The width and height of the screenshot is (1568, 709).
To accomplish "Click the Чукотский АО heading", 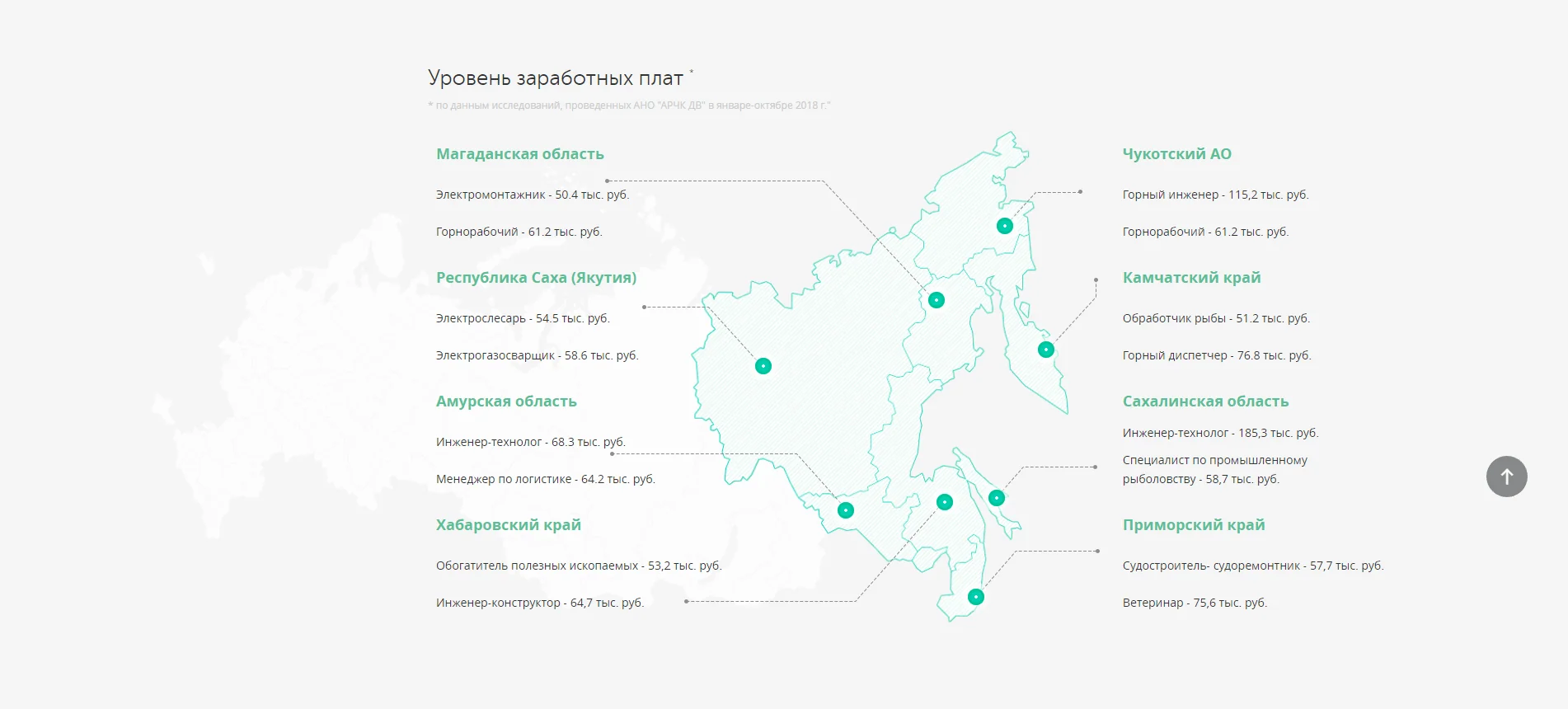I will pyautogui.click(x=1176, y=154).
